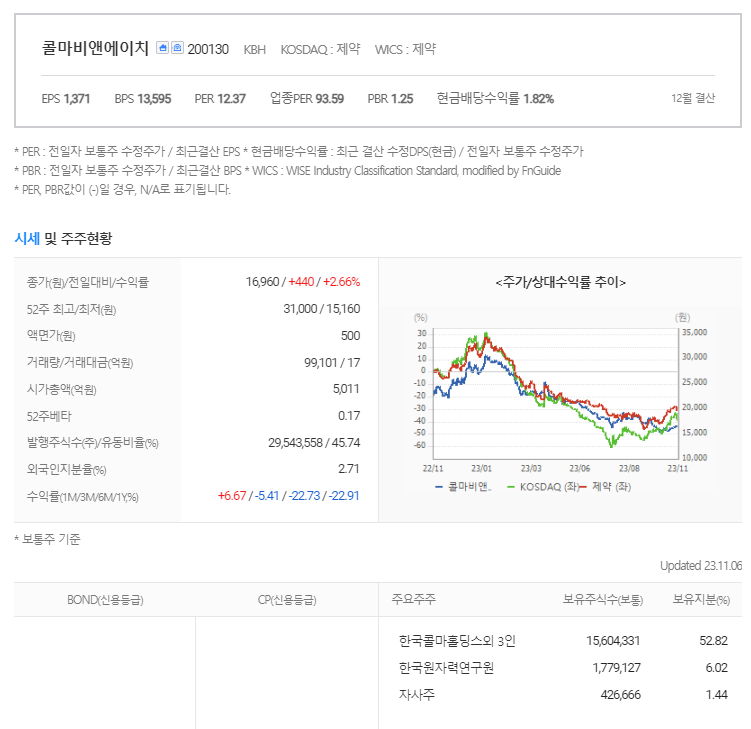
Task: Toggle the 콜마비앤.. blue legend entry
Action: (x=463, y=487)
